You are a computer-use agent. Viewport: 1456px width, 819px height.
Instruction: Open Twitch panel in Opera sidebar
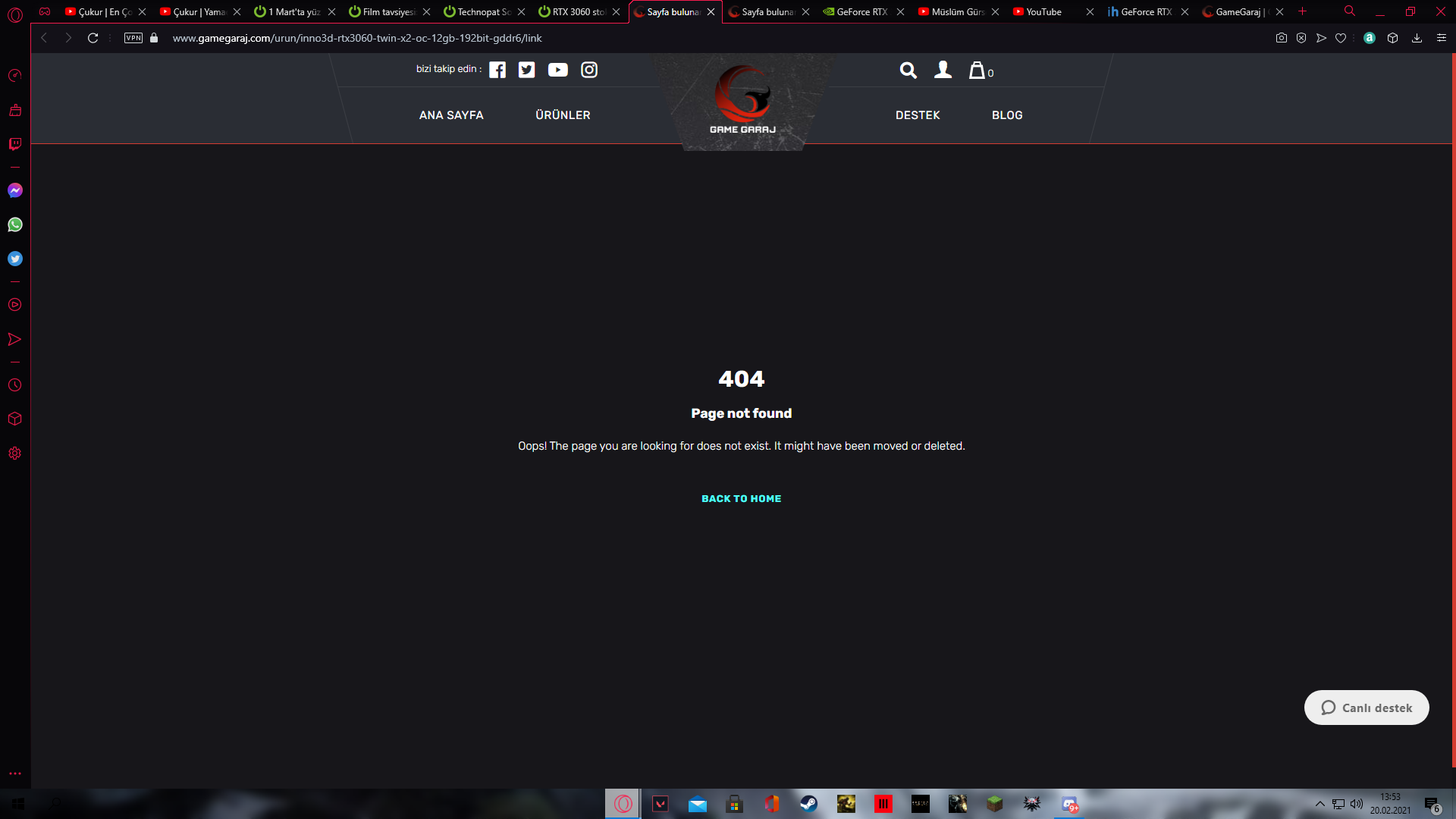[x=15, y=144]
